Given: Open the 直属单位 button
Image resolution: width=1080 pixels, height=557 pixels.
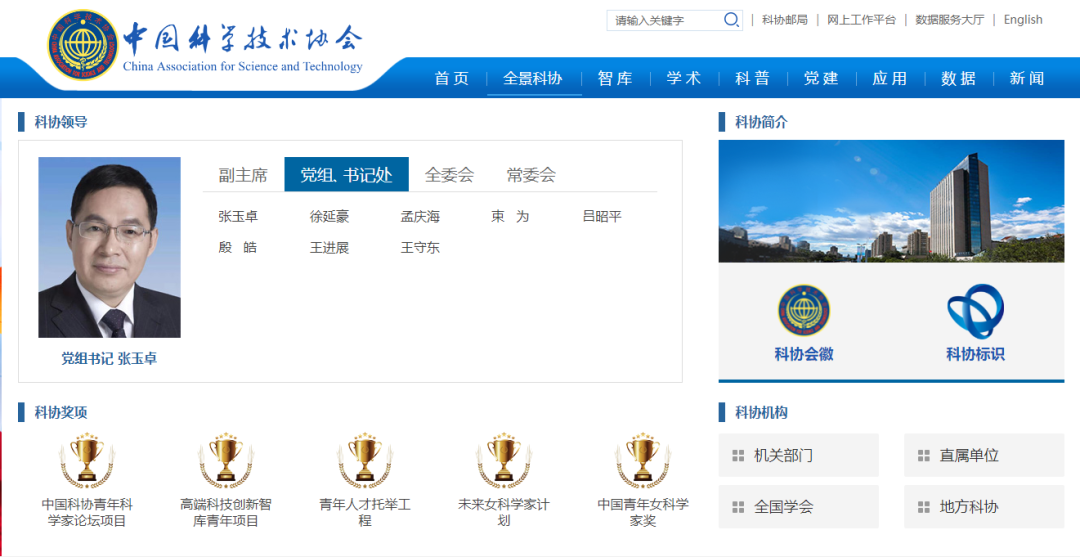Looking at the screenshot, I should 984,455.
